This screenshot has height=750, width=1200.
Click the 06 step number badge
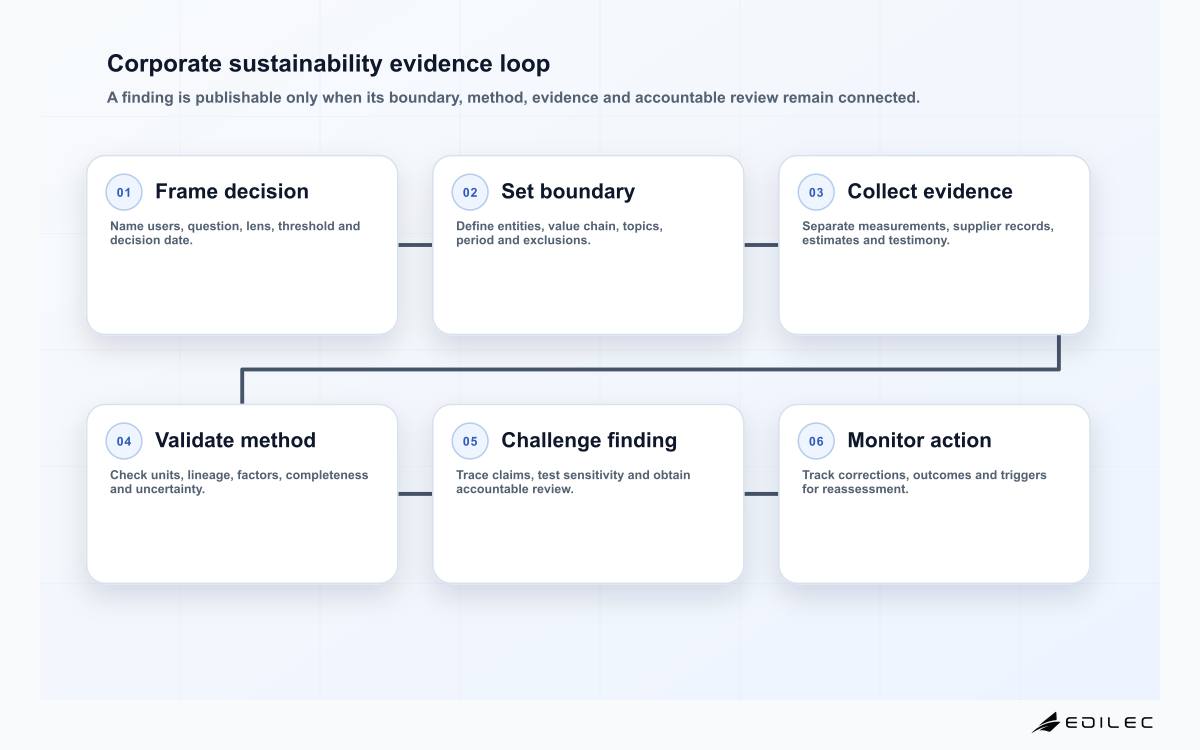click(816, 441)
